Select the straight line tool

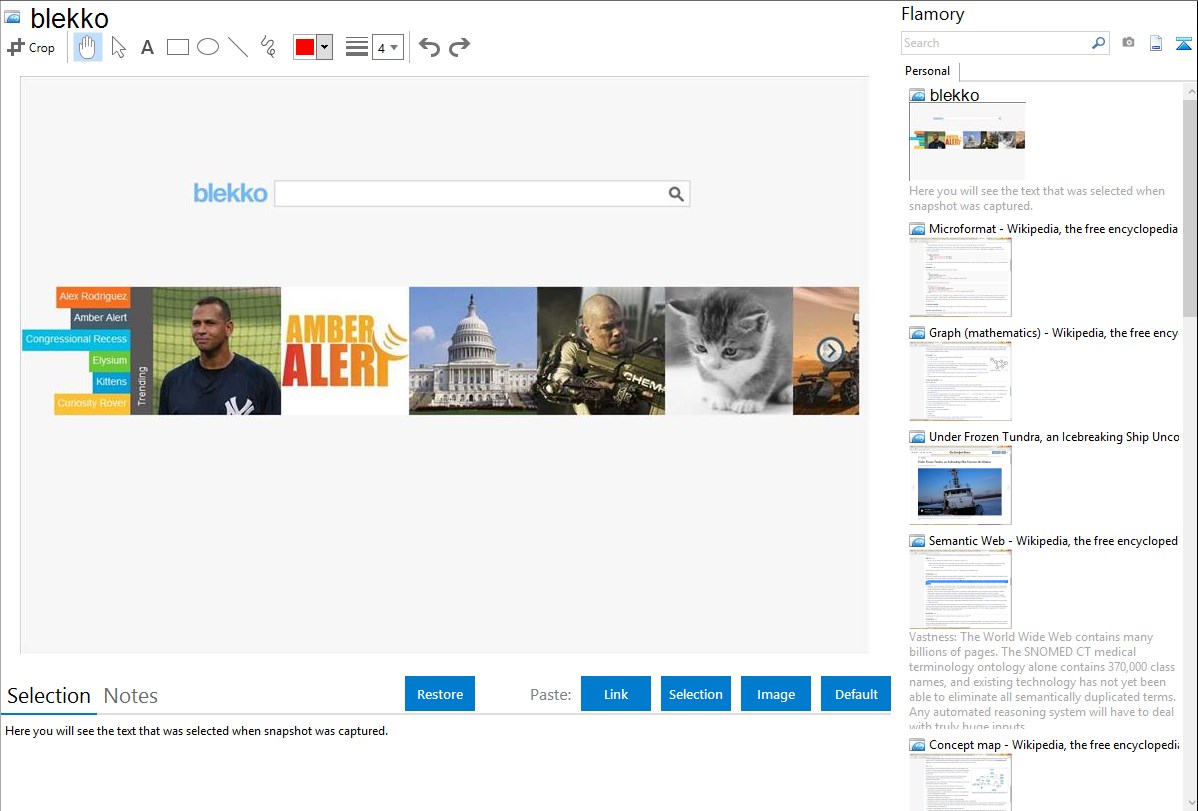(x=238, y=47)
